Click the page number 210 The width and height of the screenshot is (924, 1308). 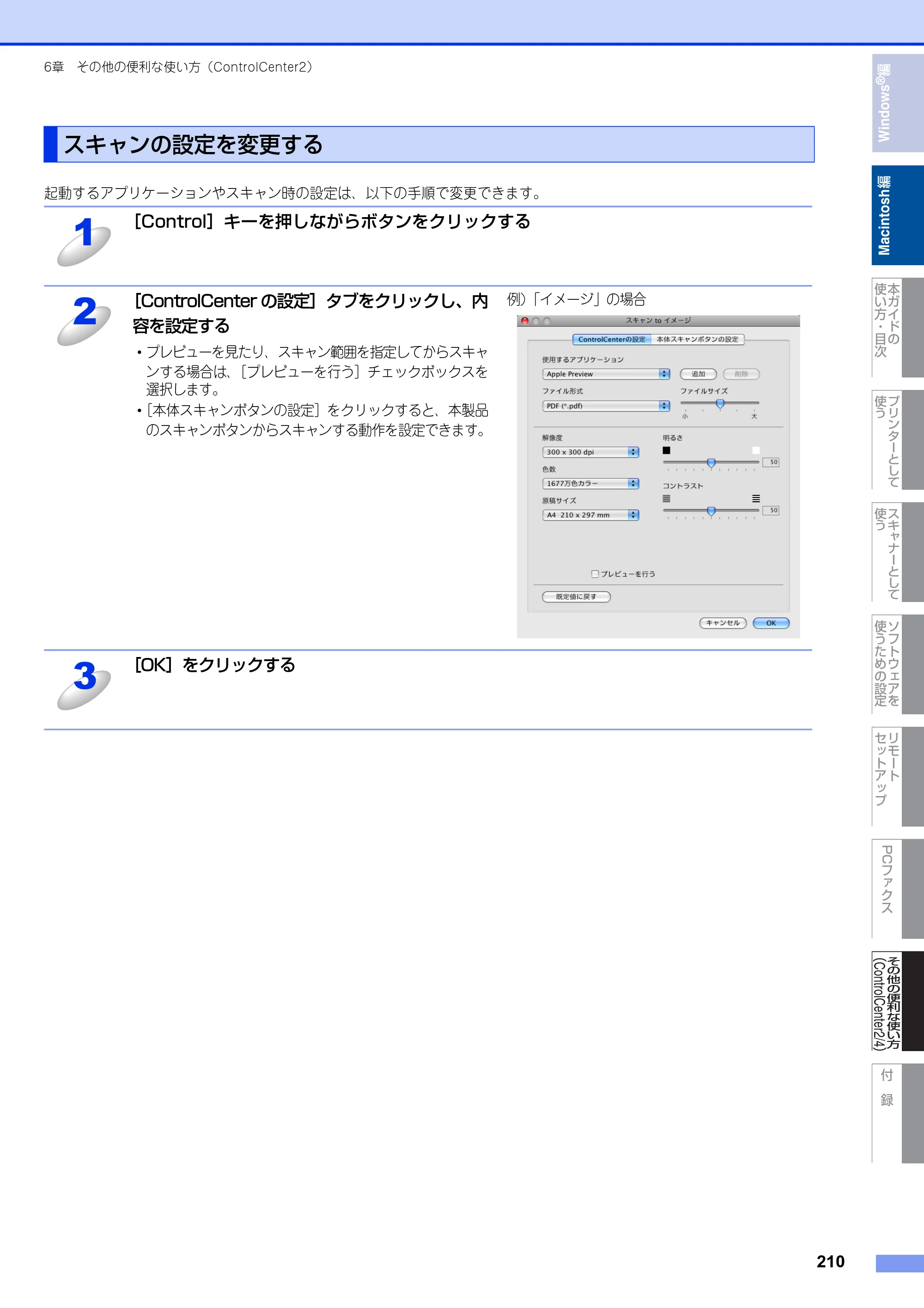(x=831, y=1262)
